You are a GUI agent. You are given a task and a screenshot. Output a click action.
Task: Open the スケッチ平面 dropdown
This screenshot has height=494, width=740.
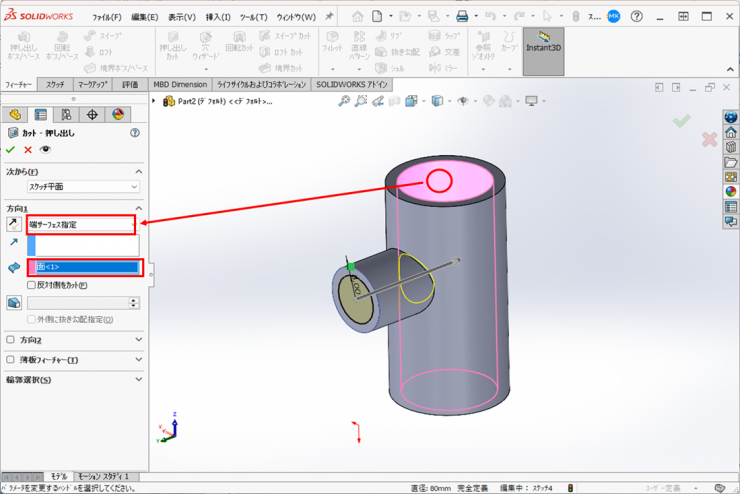click(83, 187)
